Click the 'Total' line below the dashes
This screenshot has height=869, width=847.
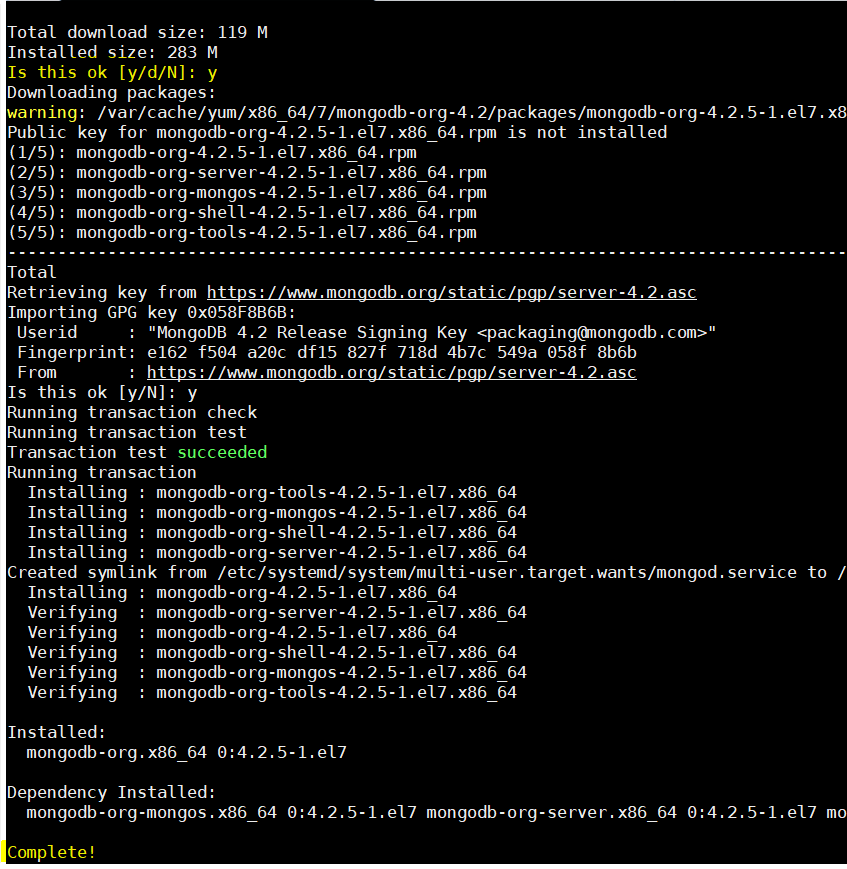click(x=32, y=272)
